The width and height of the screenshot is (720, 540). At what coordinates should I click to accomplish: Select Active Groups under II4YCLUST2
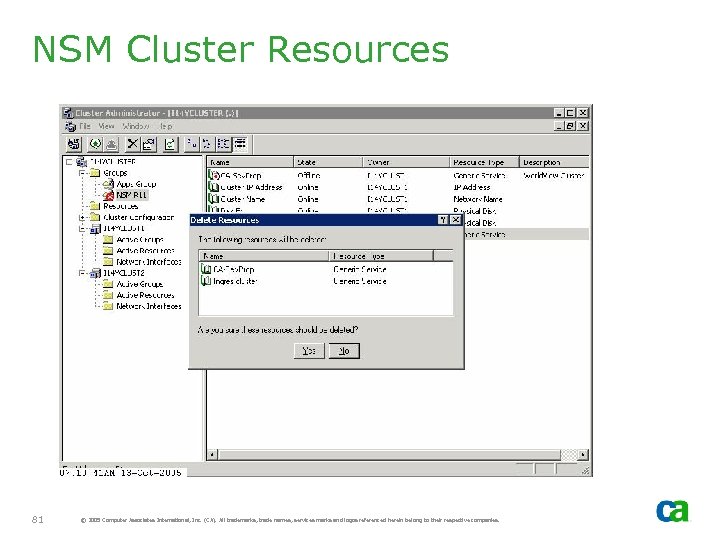coord(140,284)
